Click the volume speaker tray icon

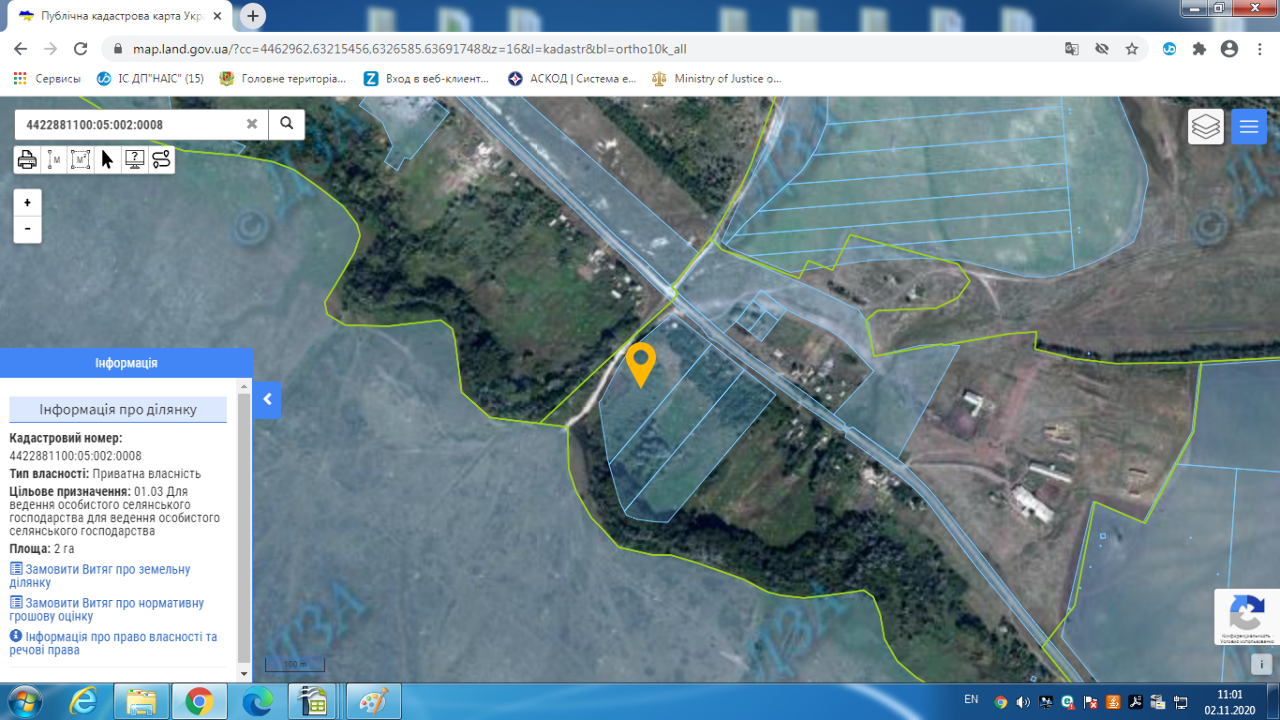(1023, 702)
